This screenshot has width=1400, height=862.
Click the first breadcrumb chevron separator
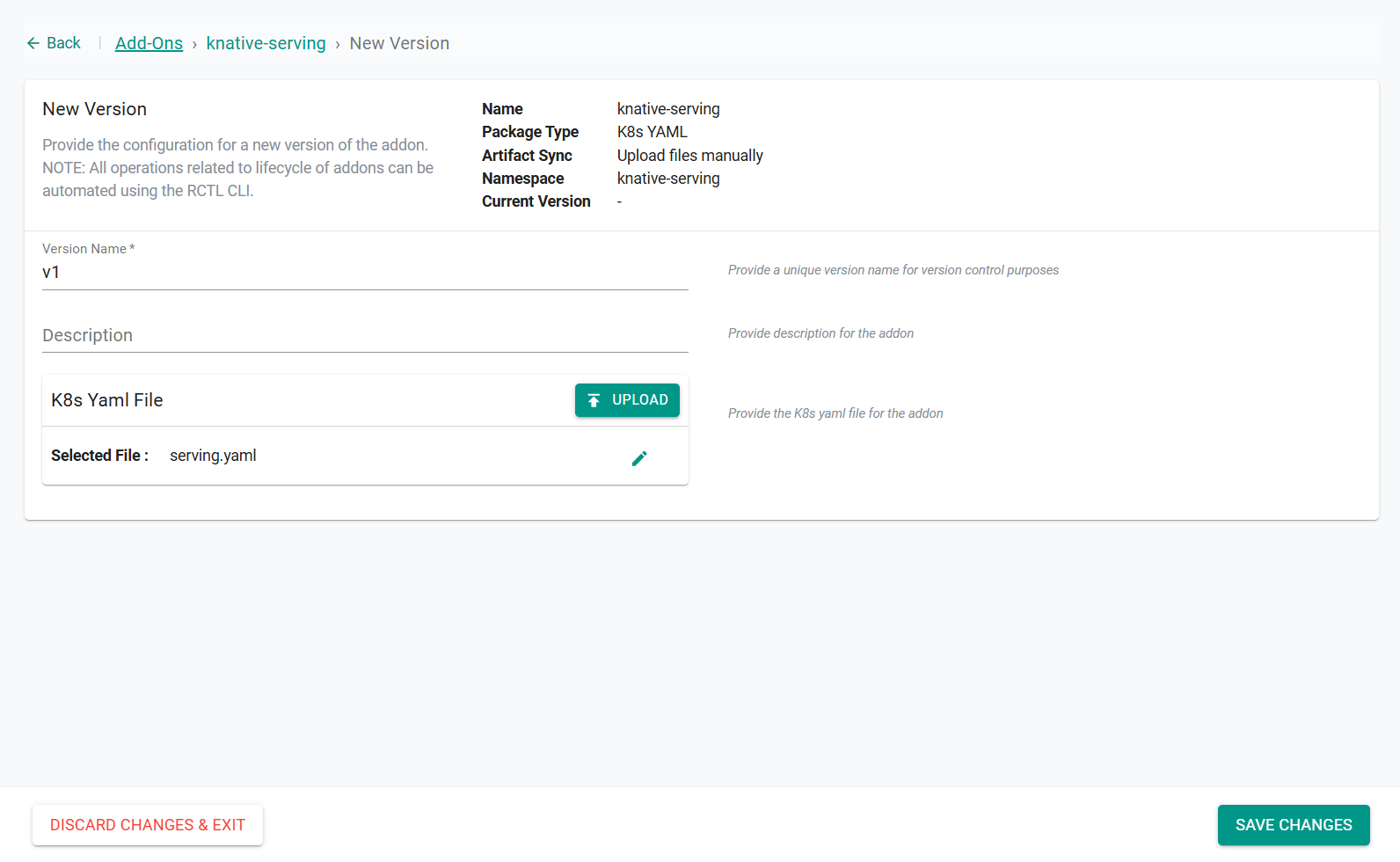point(194,44)
